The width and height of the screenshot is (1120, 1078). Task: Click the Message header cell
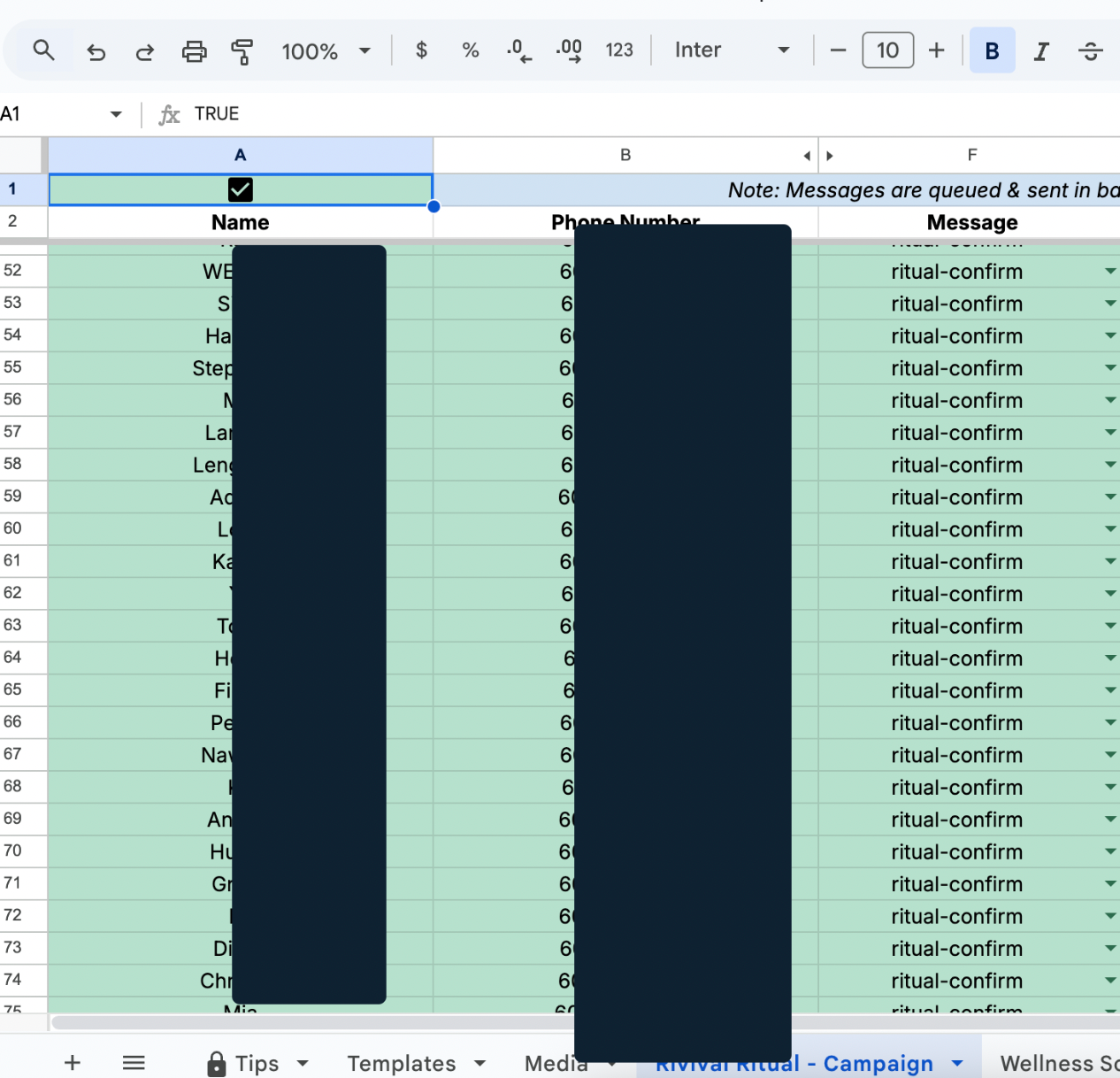pos(971,222)
